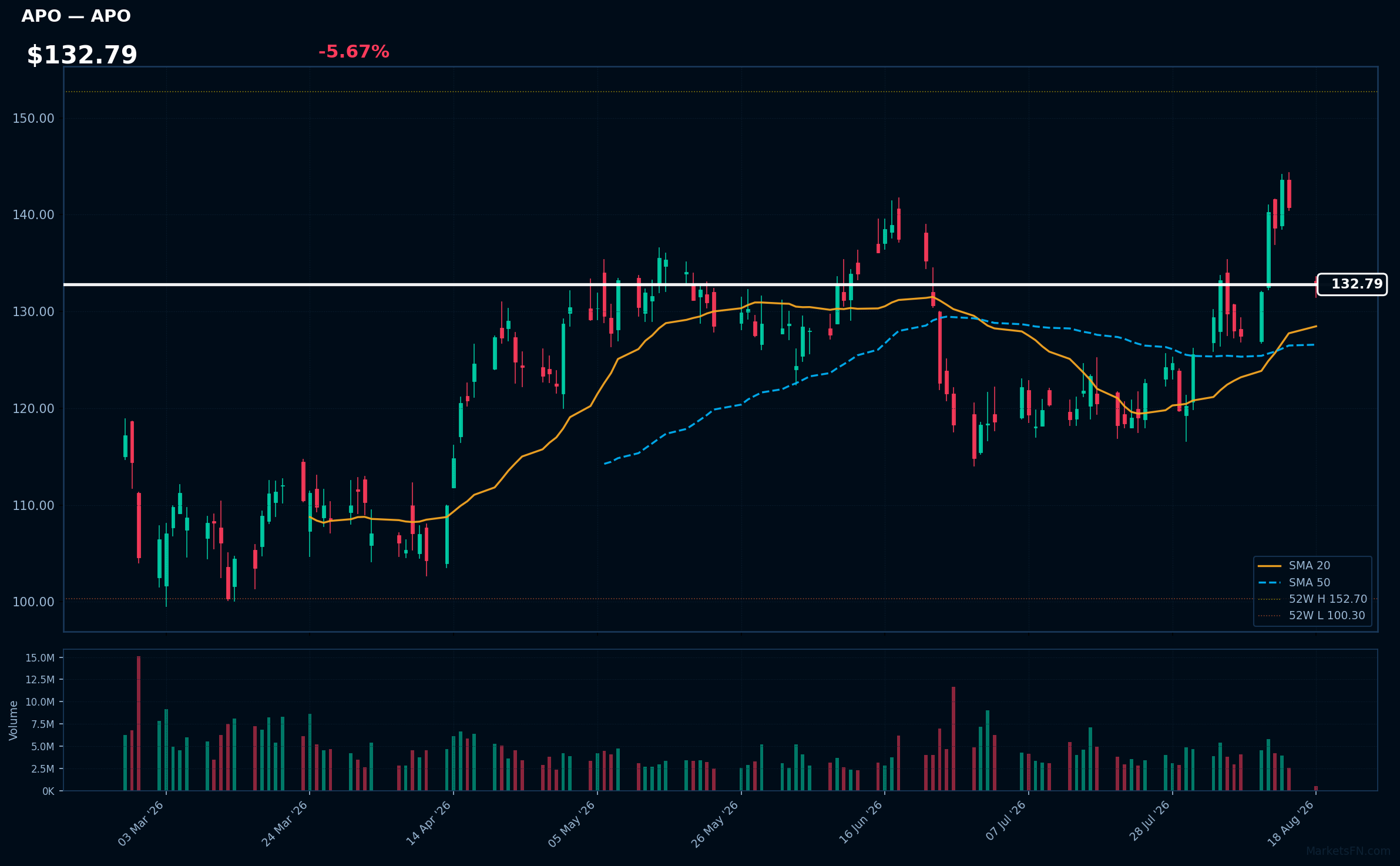Click the 12.5M volume axis label
Viewport: 1400px width, 866px height.
40,680
